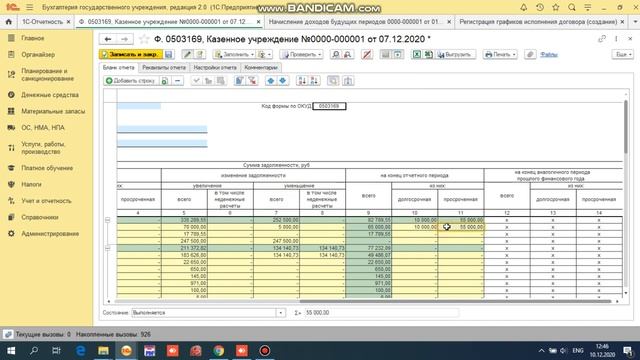The image size is (640, 360).
Task: Open the Материальные запасы section
Action: point(53,111)
